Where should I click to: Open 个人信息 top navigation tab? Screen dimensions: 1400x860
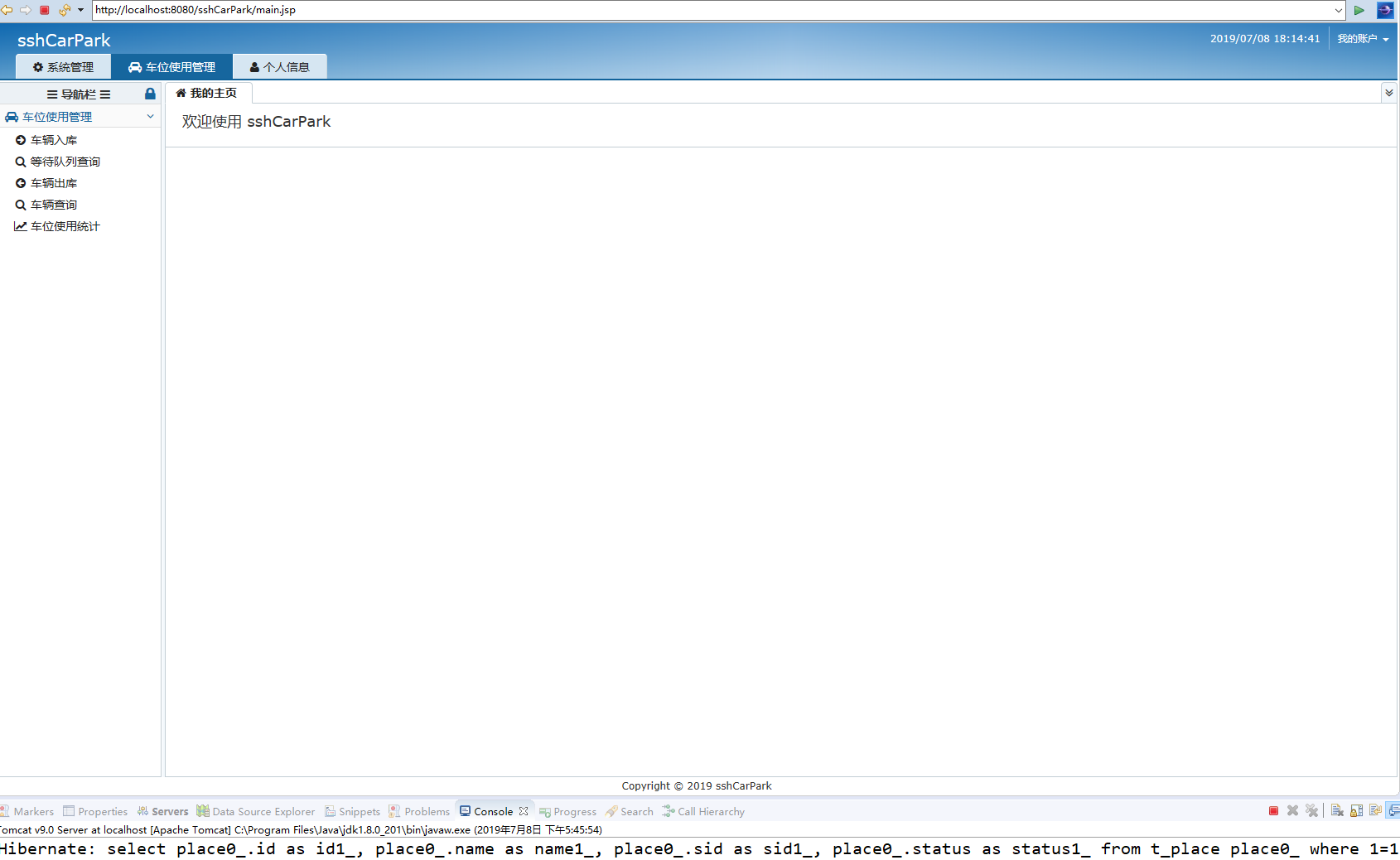click(x=280, y=67)
